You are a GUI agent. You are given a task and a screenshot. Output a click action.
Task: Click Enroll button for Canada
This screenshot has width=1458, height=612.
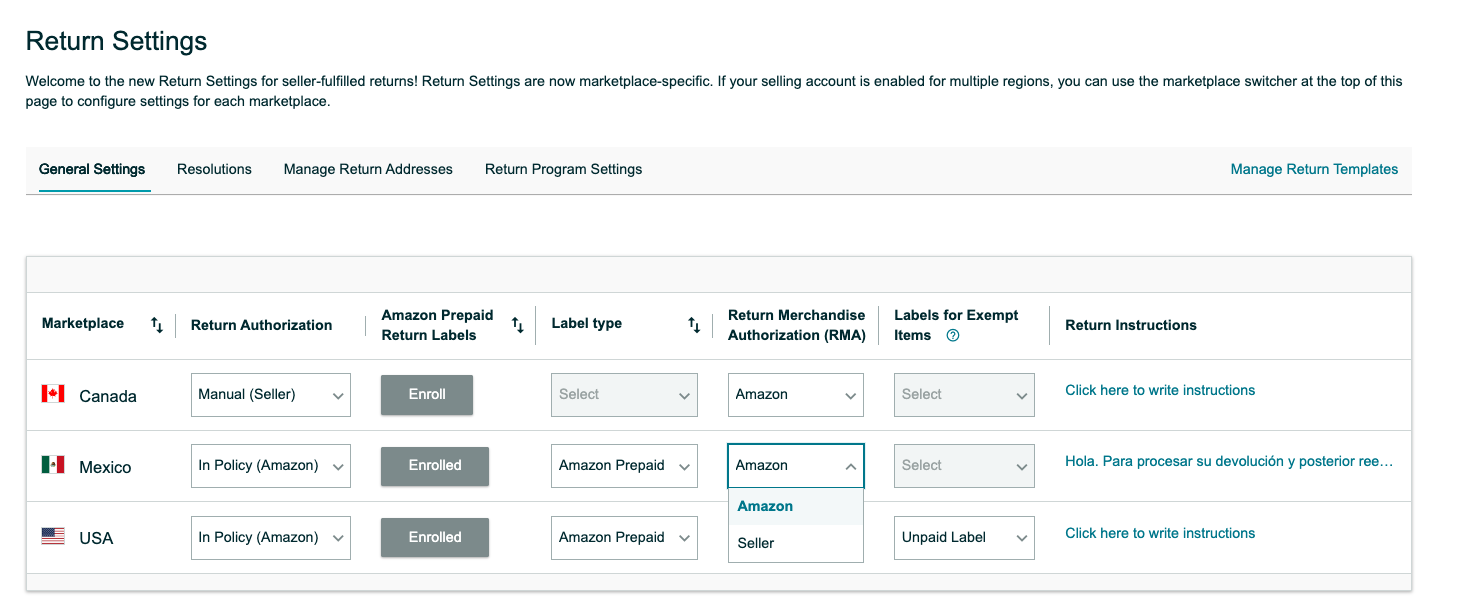click(427, 395)
